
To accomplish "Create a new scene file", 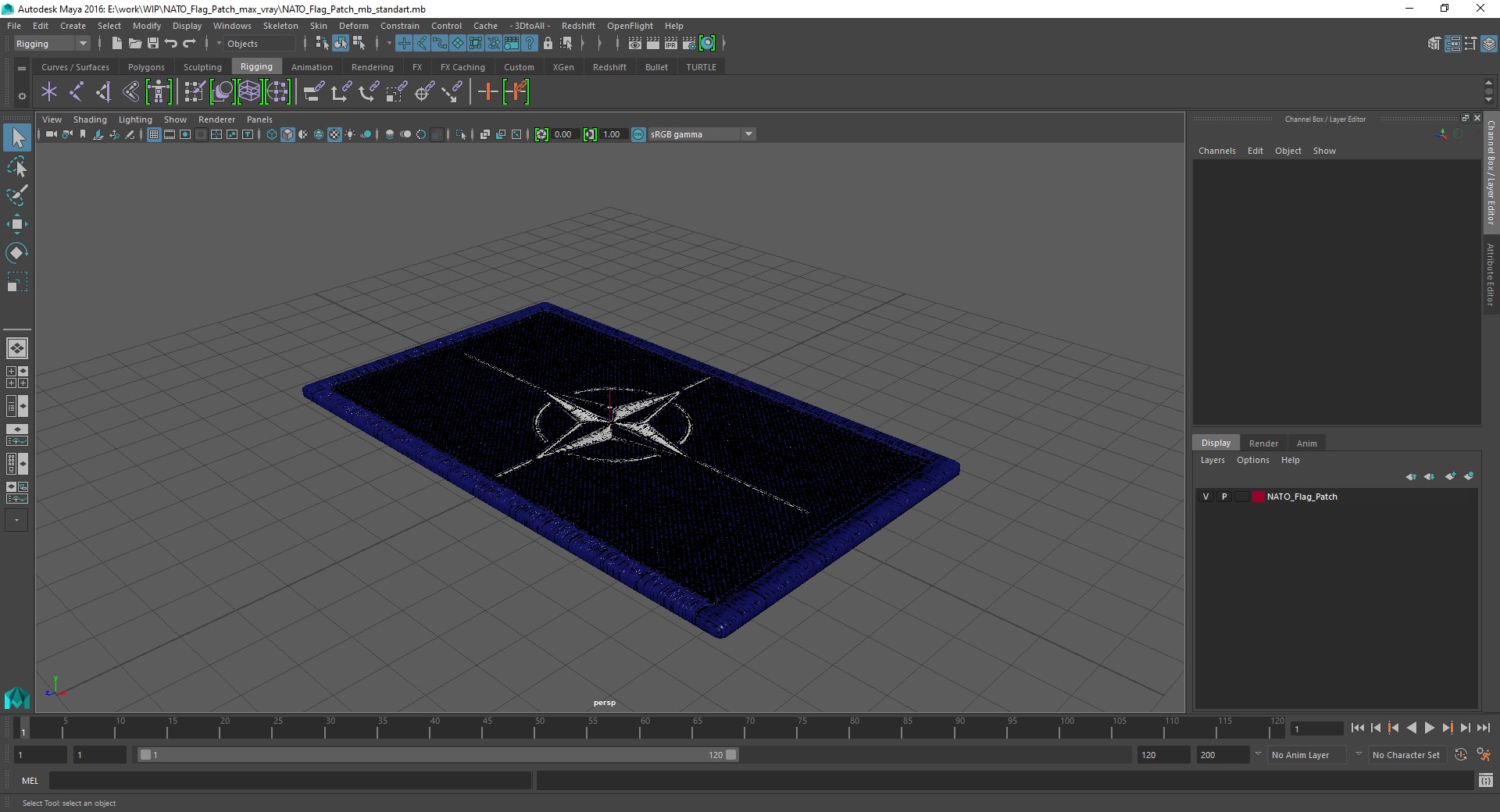I will pos(116,44).
